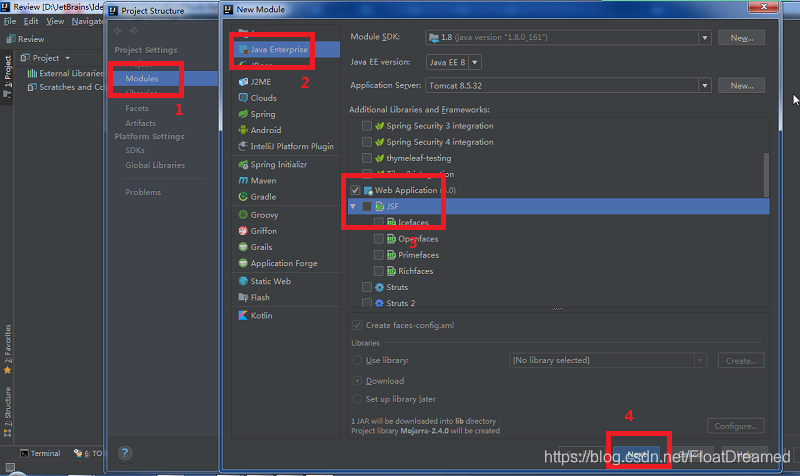Select the Application Forge icon

click(x=243, y=263)
